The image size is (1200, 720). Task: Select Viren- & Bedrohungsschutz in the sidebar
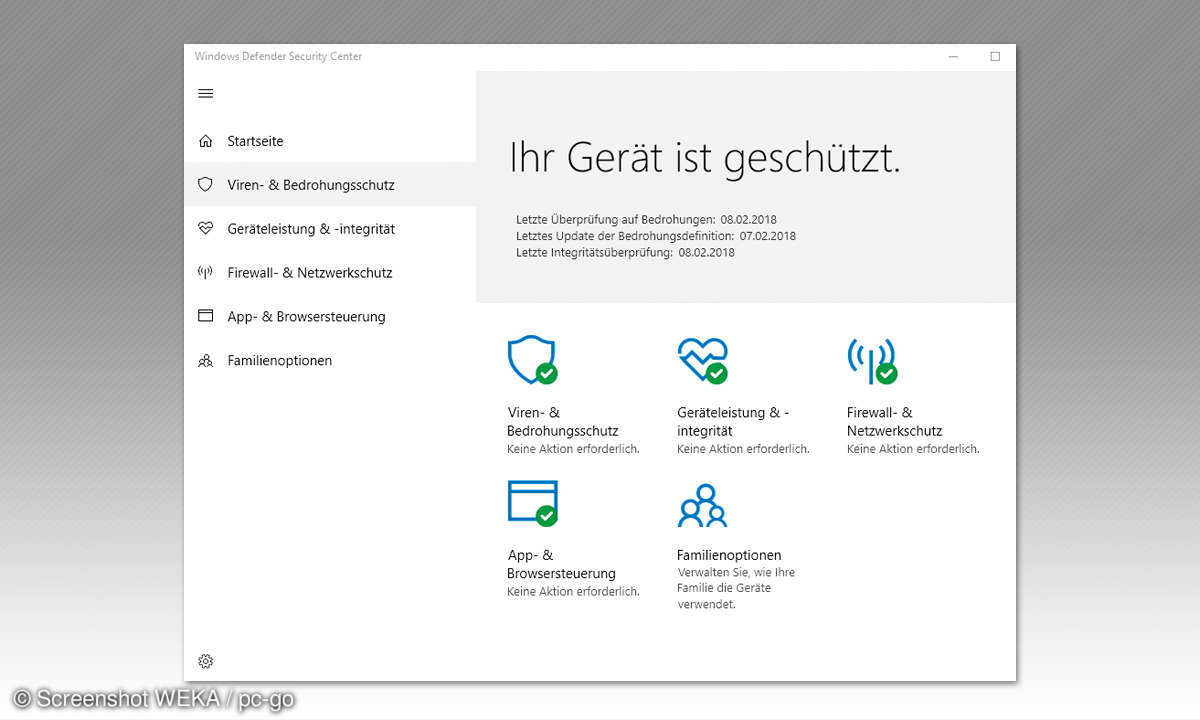click(330, 185)
